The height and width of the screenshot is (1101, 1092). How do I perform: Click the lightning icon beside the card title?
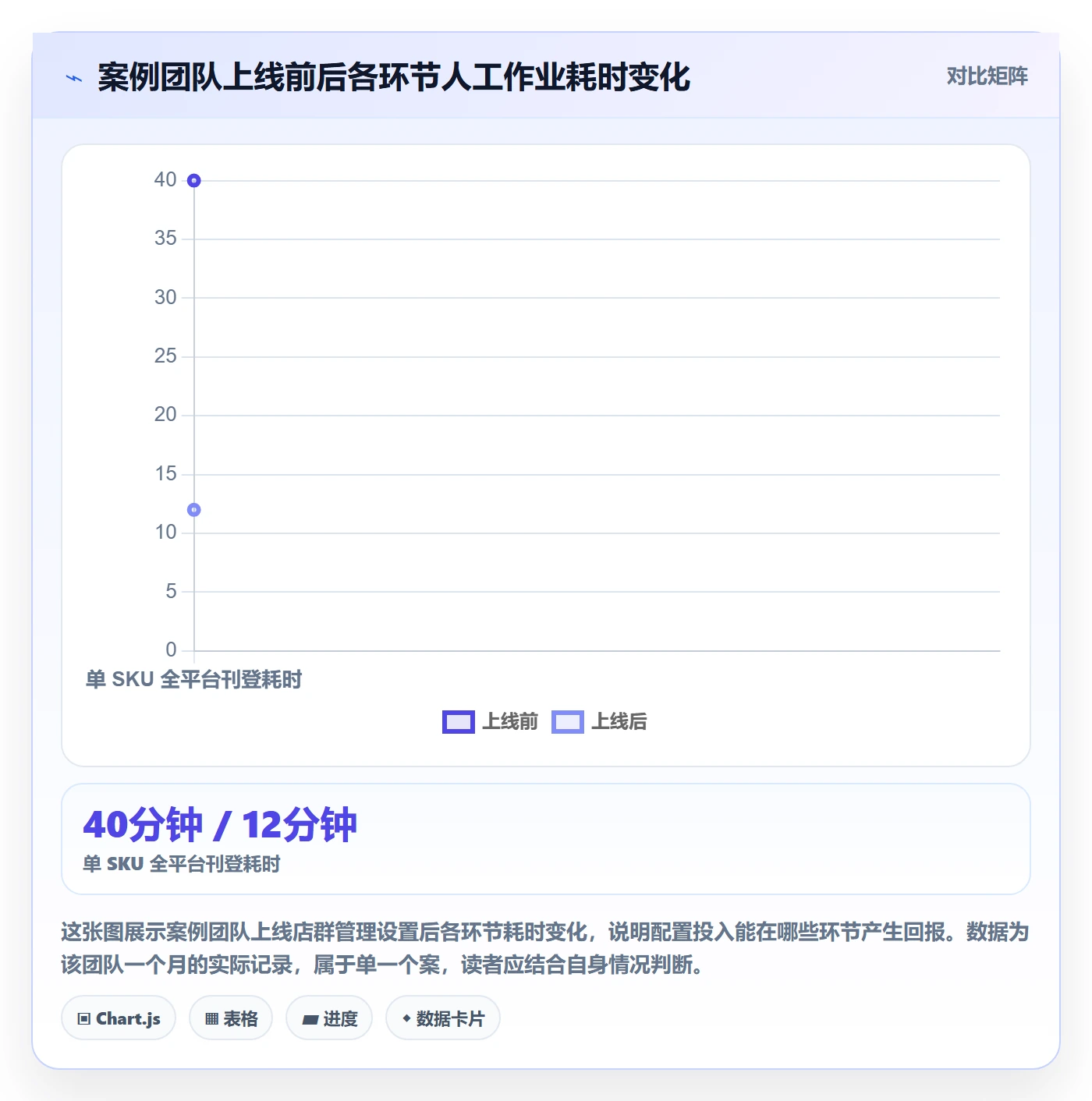point(74,78)
